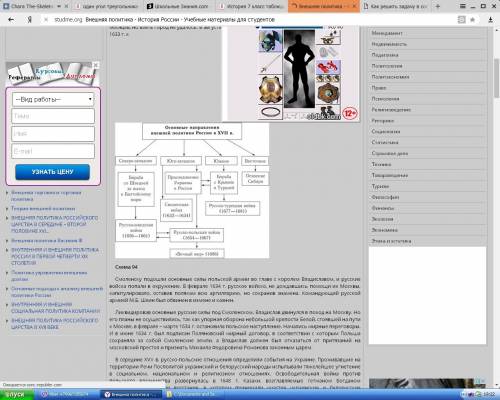Click the 'УЗНАТЬ ЦЕНУ' button

pyautogui.click(x=53, y=172)
